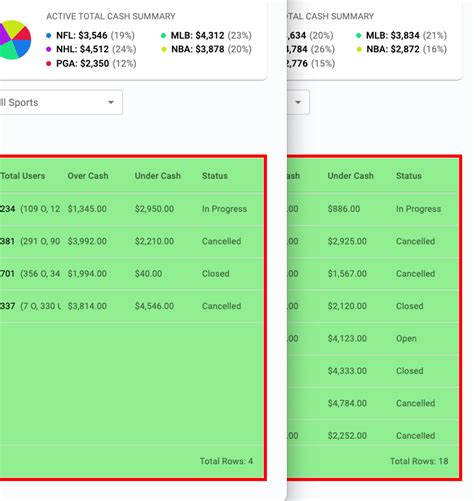
Task: Click the pie chart in the cash summary
Action: point(15,40)
